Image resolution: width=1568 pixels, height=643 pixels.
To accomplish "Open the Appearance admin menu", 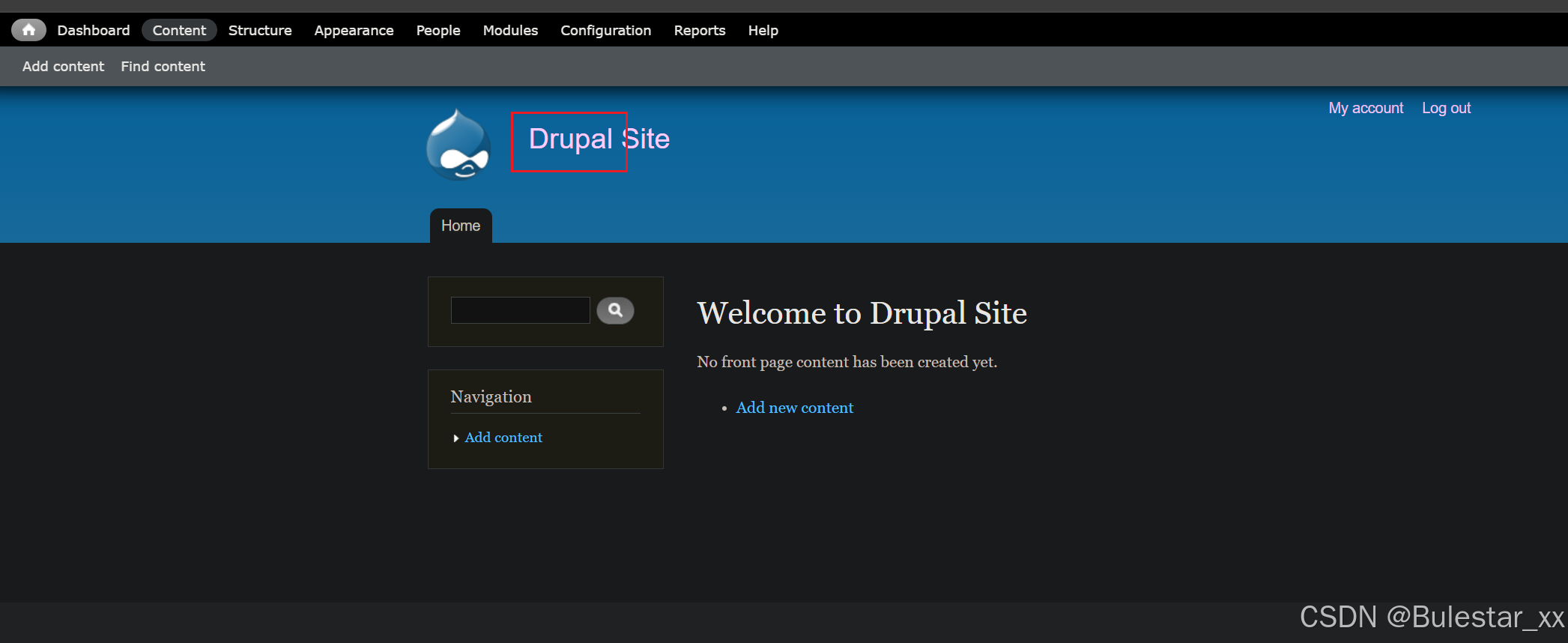I will pos(354,30).
